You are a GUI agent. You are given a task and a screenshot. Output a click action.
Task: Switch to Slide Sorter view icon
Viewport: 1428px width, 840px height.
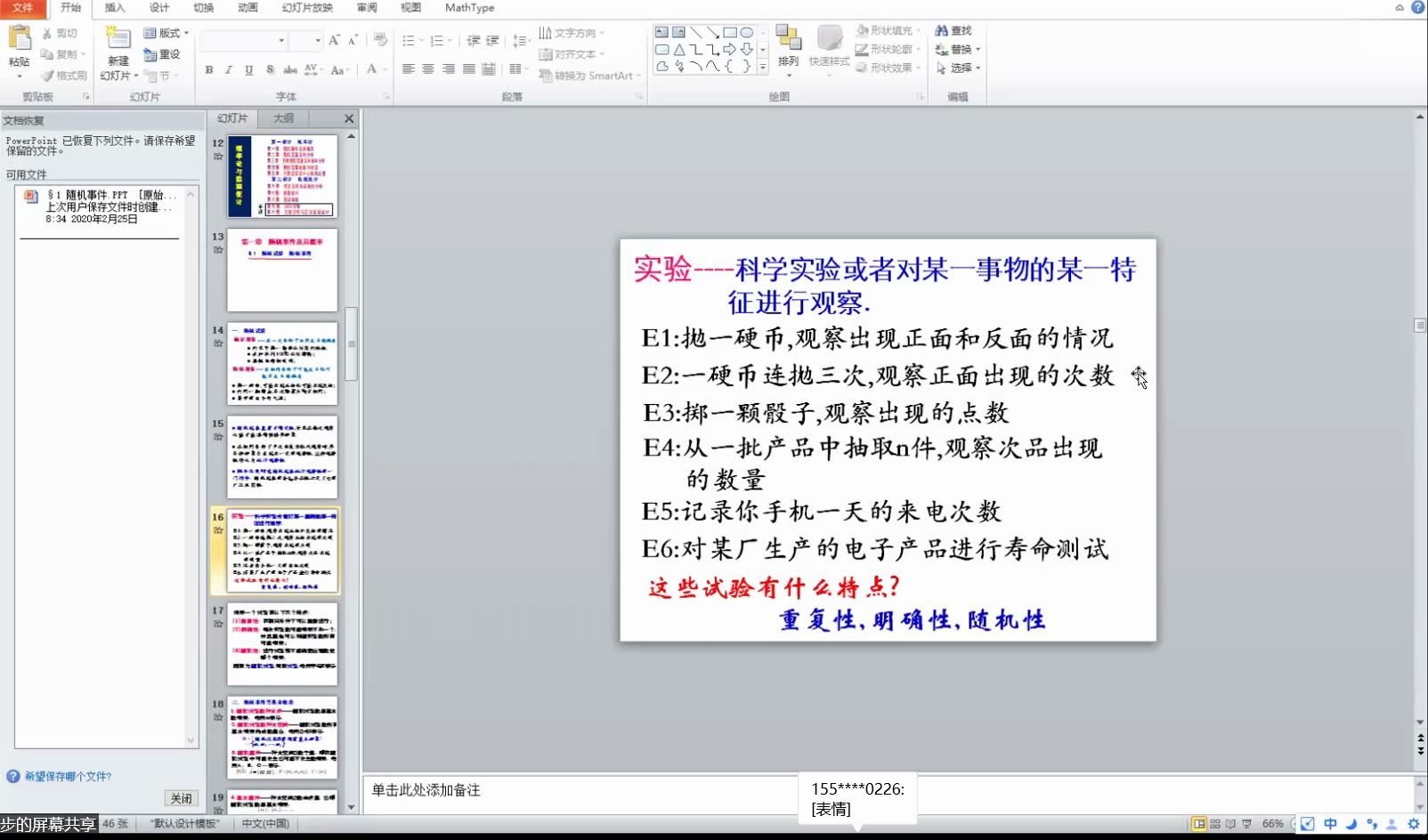tap(1215, 824)
